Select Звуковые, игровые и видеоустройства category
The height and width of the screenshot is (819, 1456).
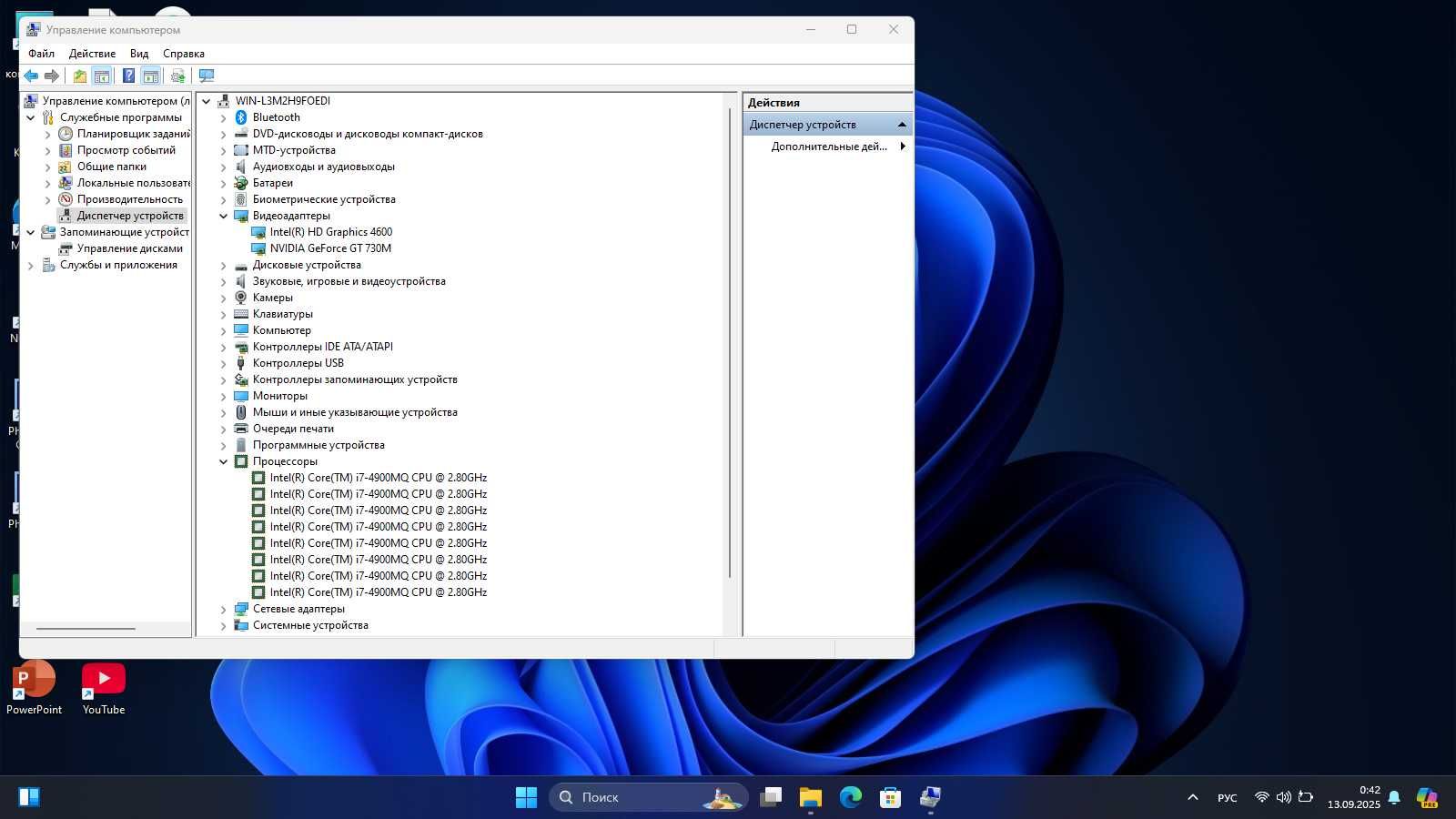pyautogui.click(x=349, y=281)
